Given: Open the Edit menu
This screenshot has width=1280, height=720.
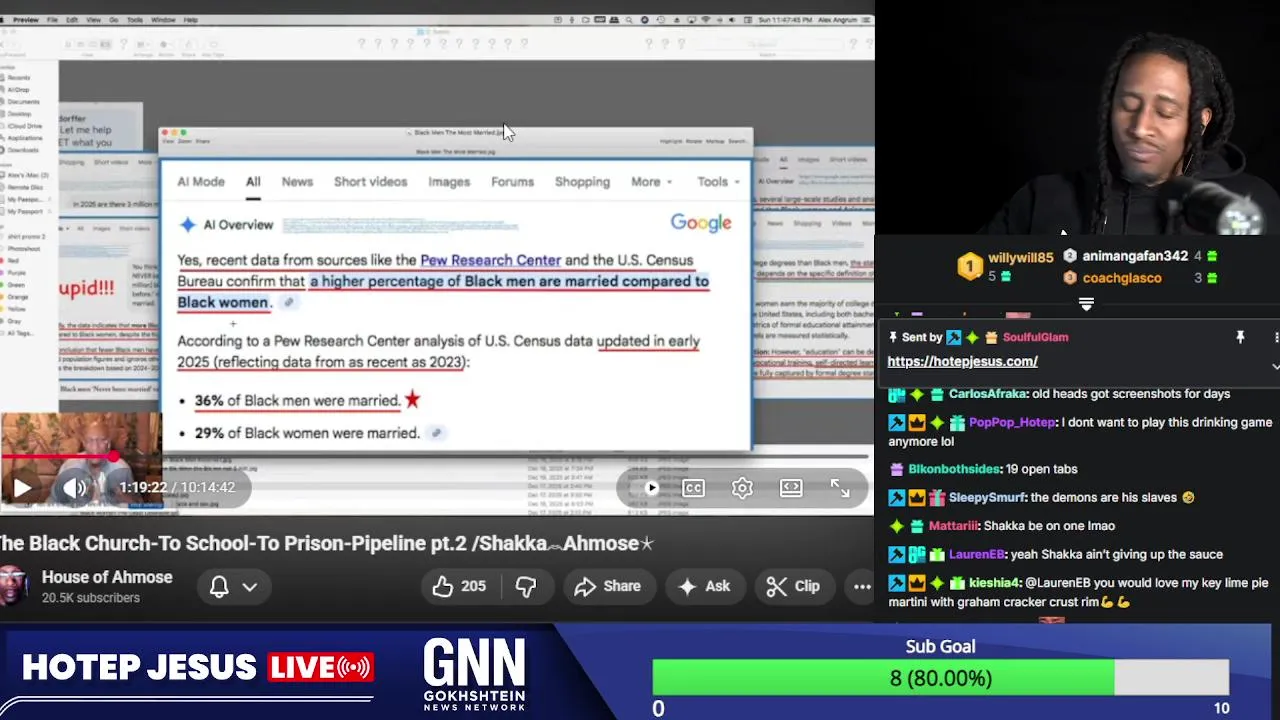Looking at the screenshot, I should click(72, 20).
